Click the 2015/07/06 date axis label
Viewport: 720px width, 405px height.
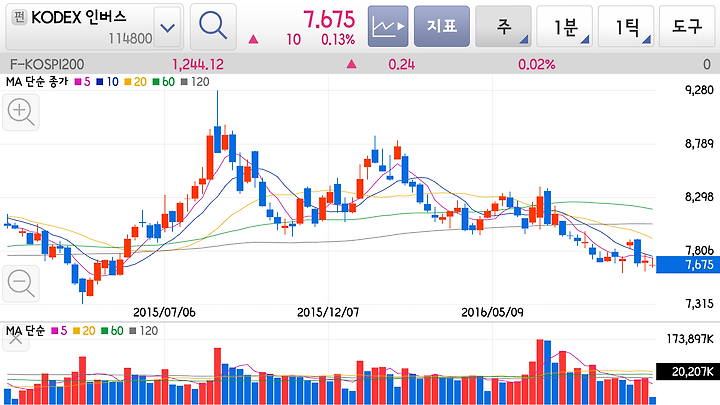[164, 312]
